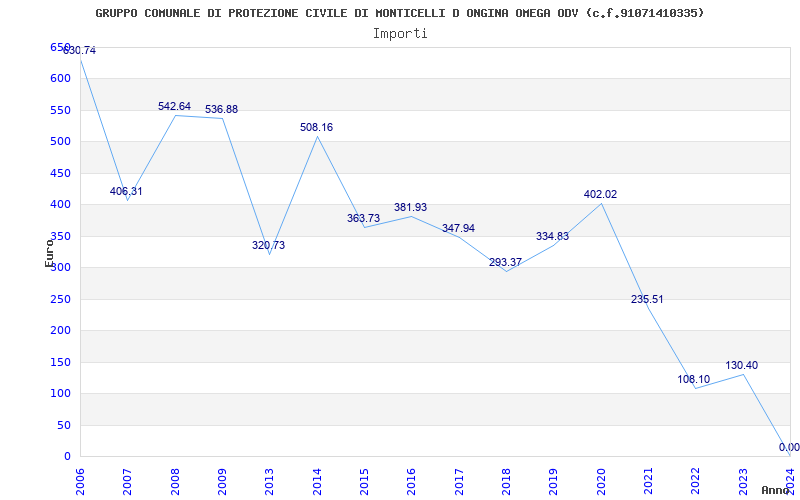Click the 2007 x-axis year label
The width and height of the screenshot is (800, 500).
[x=127, y=482]
